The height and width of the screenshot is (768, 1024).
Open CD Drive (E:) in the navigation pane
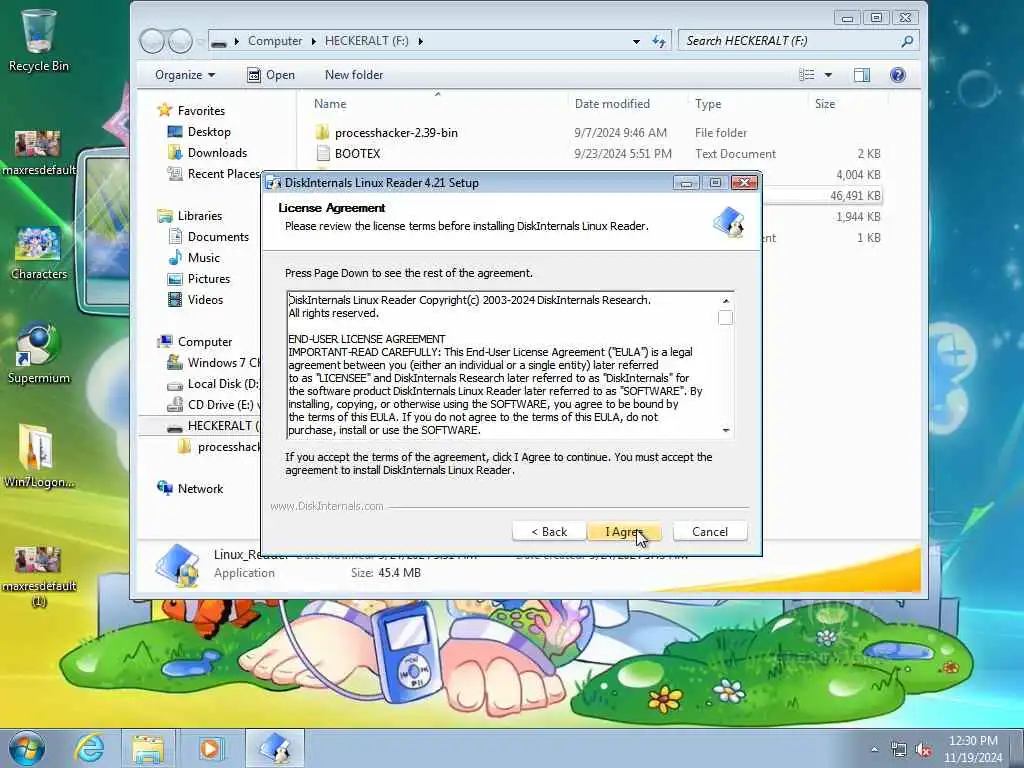214,405
